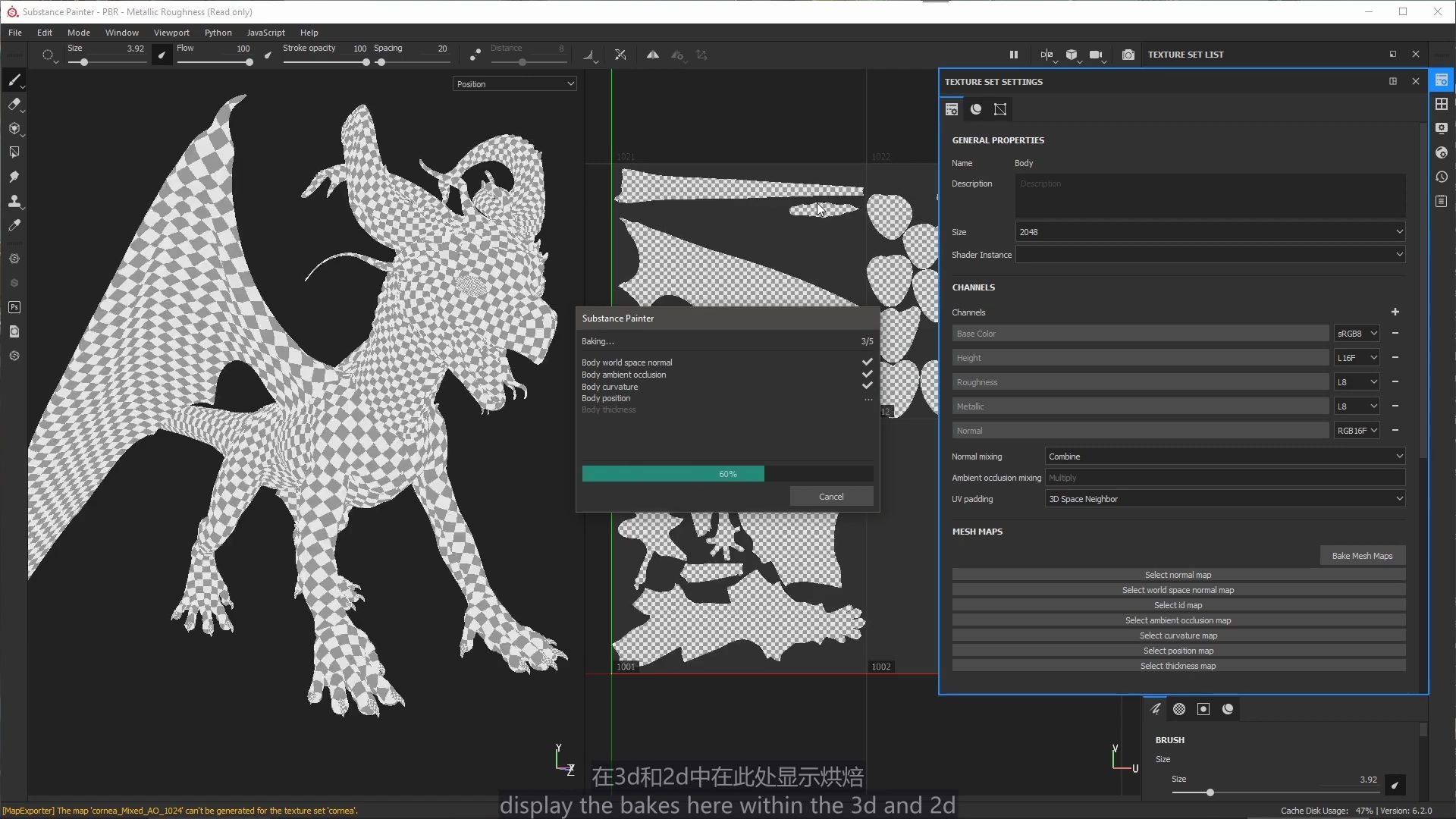The image size is (1456, 819).
Task: Click the Bake Mesh Maps button
Action: pos(1361,555)
